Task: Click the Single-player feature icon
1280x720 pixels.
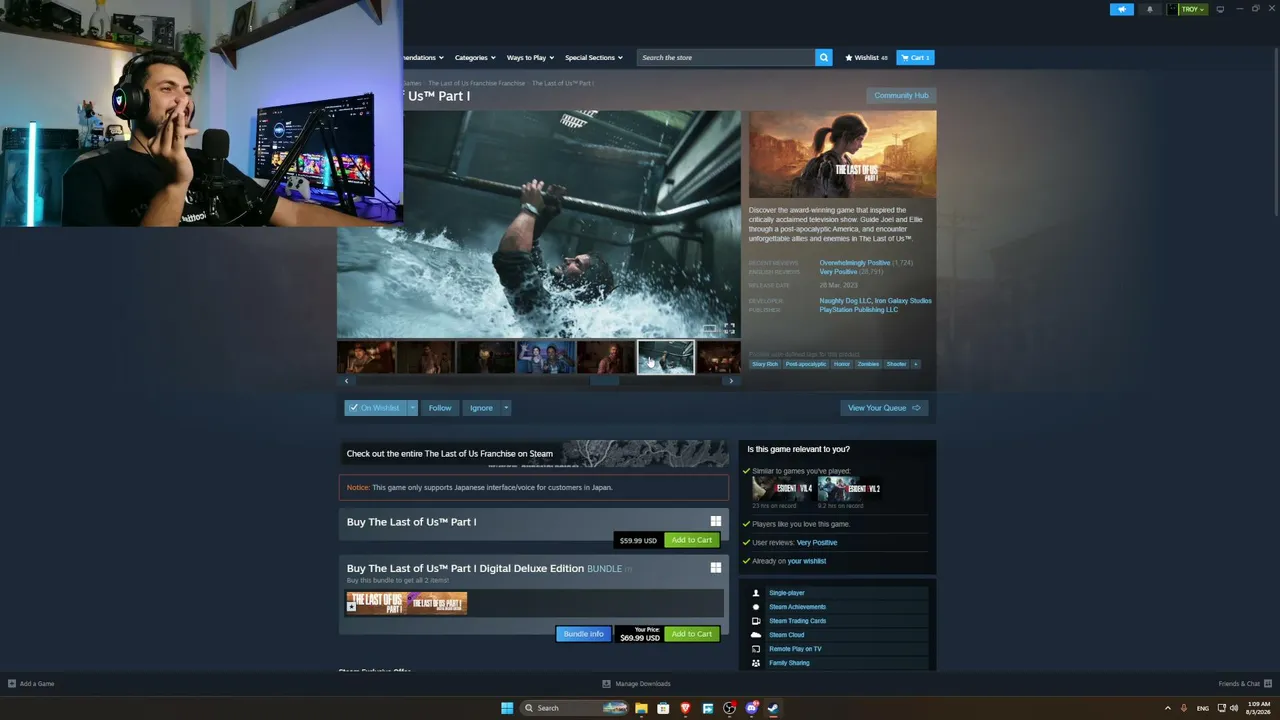Action: 756,593
